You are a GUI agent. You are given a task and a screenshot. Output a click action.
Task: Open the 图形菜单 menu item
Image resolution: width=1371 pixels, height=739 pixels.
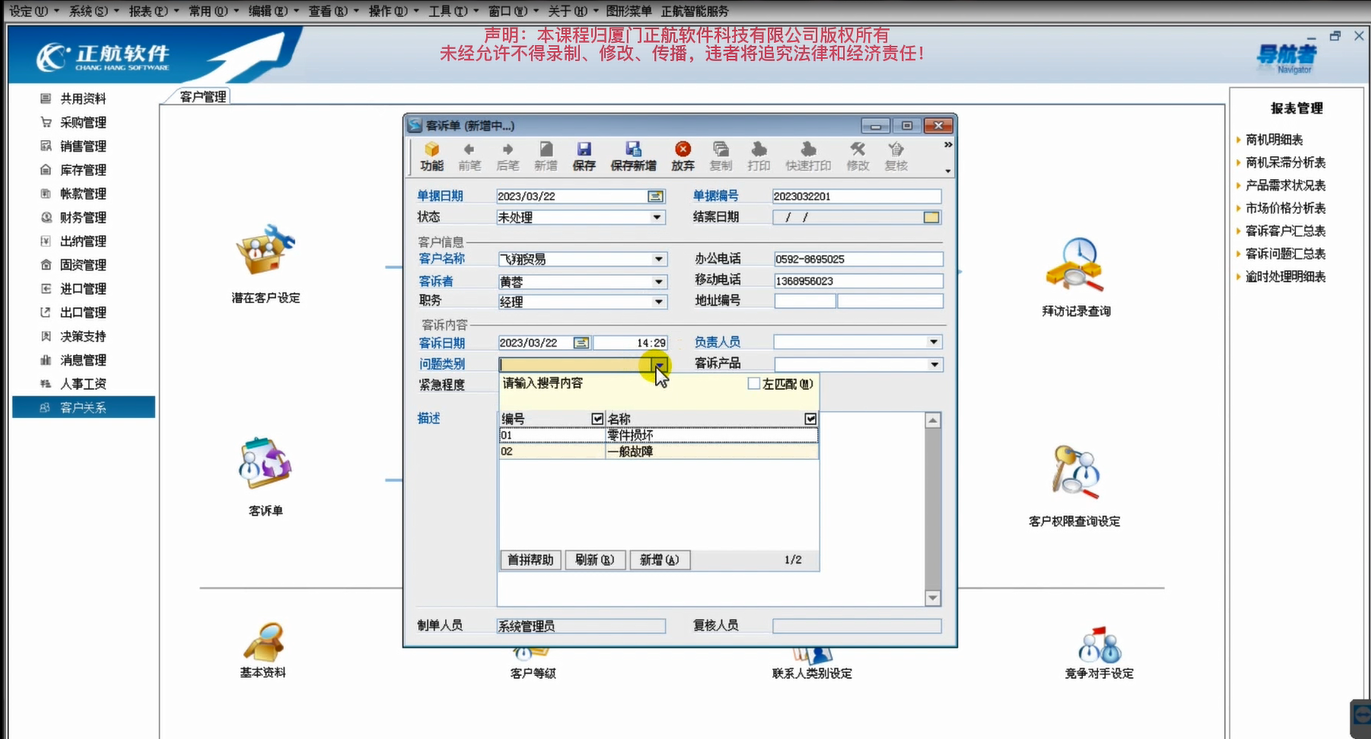click(629, 11)
